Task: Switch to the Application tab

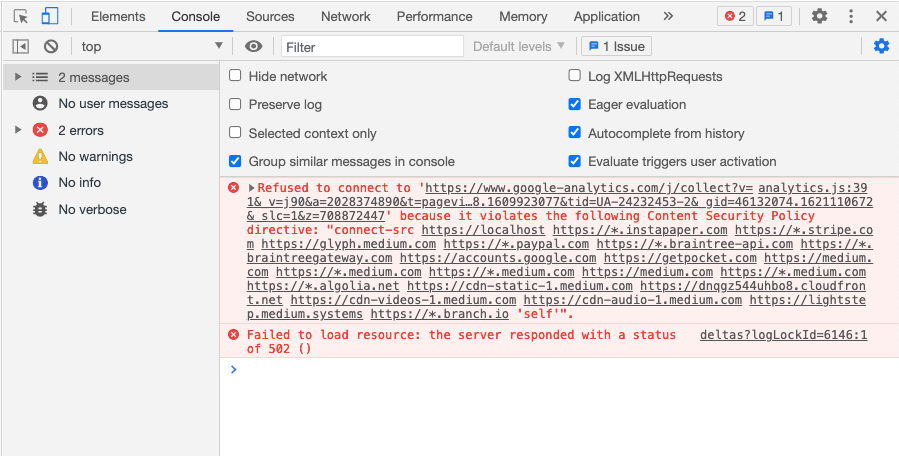Action: (x=607, y=17)
